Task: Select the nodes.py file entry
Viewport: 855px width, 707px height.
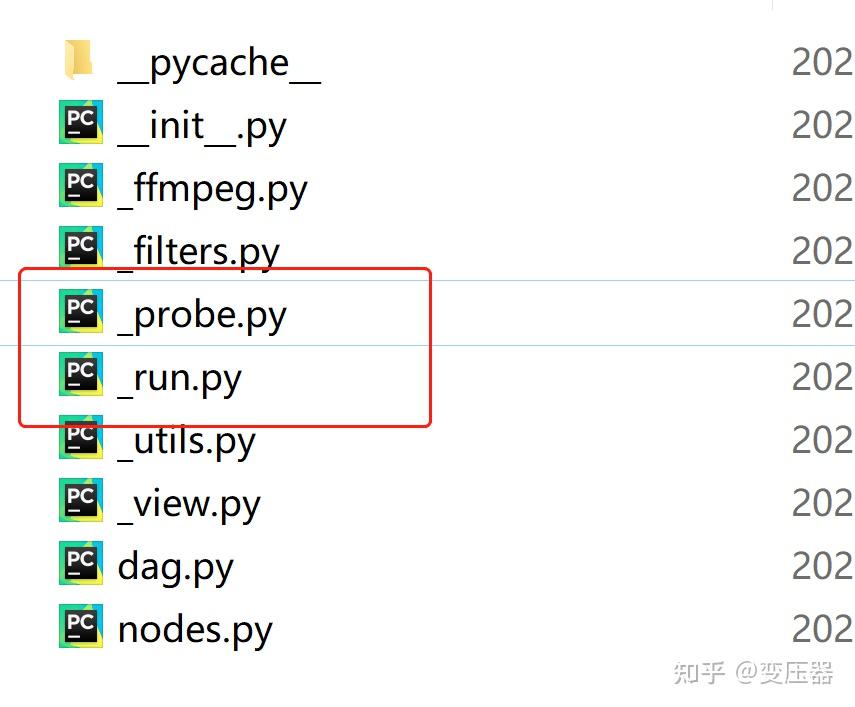Action: pyautogui.click(x=194, y=629)
